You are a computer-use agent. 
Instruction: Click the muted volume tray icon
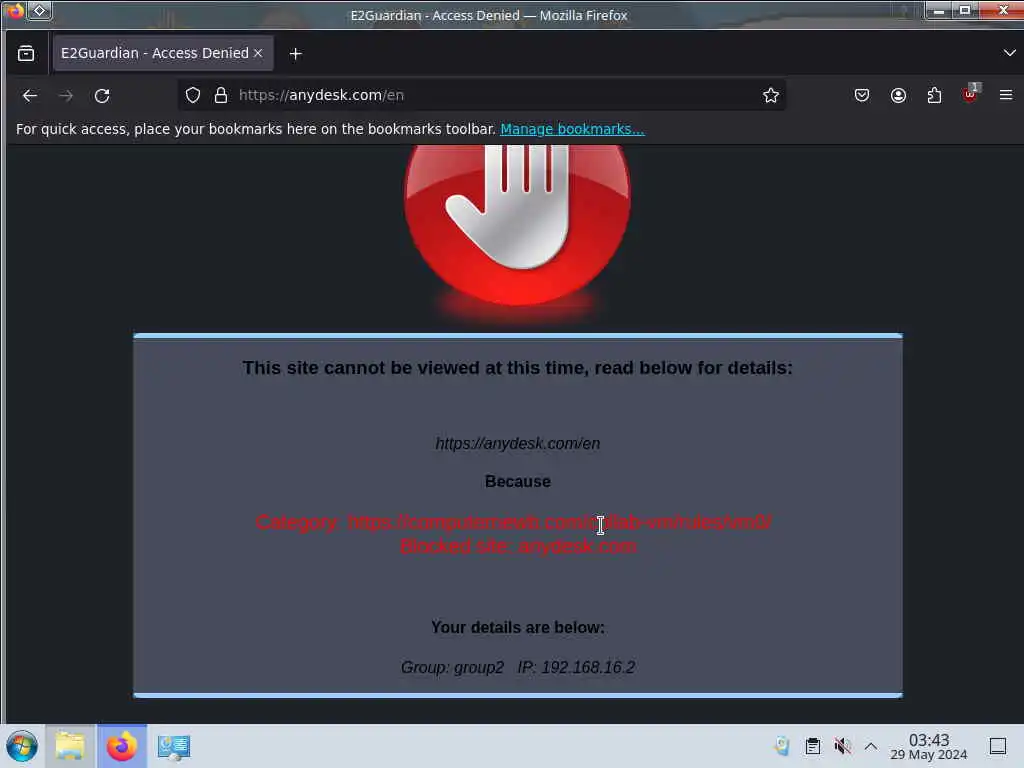(842, 746)
